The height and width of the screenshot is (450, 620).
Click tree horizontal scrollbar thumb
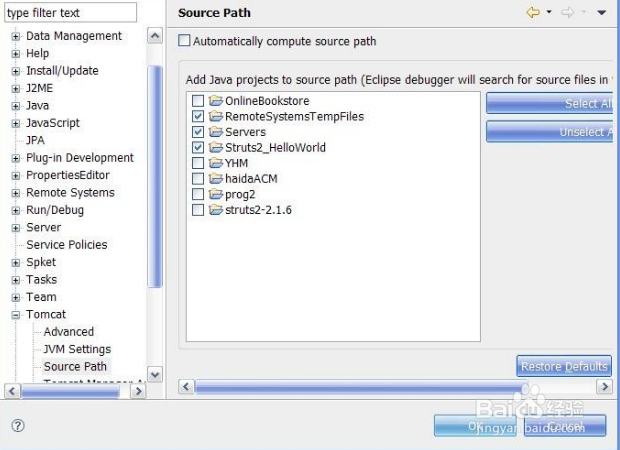point(70,391)
